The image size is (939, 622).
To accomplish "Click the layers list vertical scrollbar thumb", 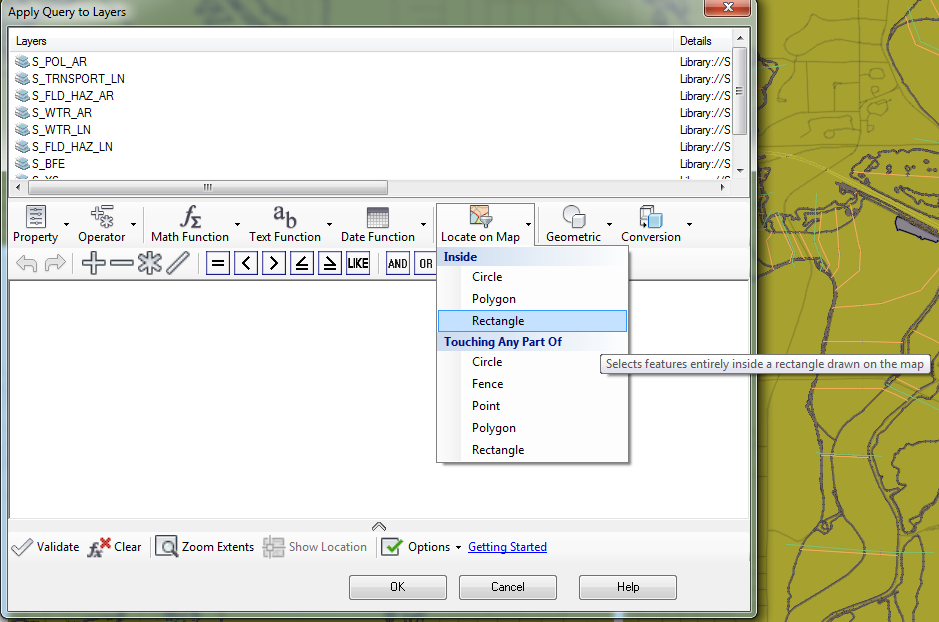I will pyautogui.click(x=740, y=91).
